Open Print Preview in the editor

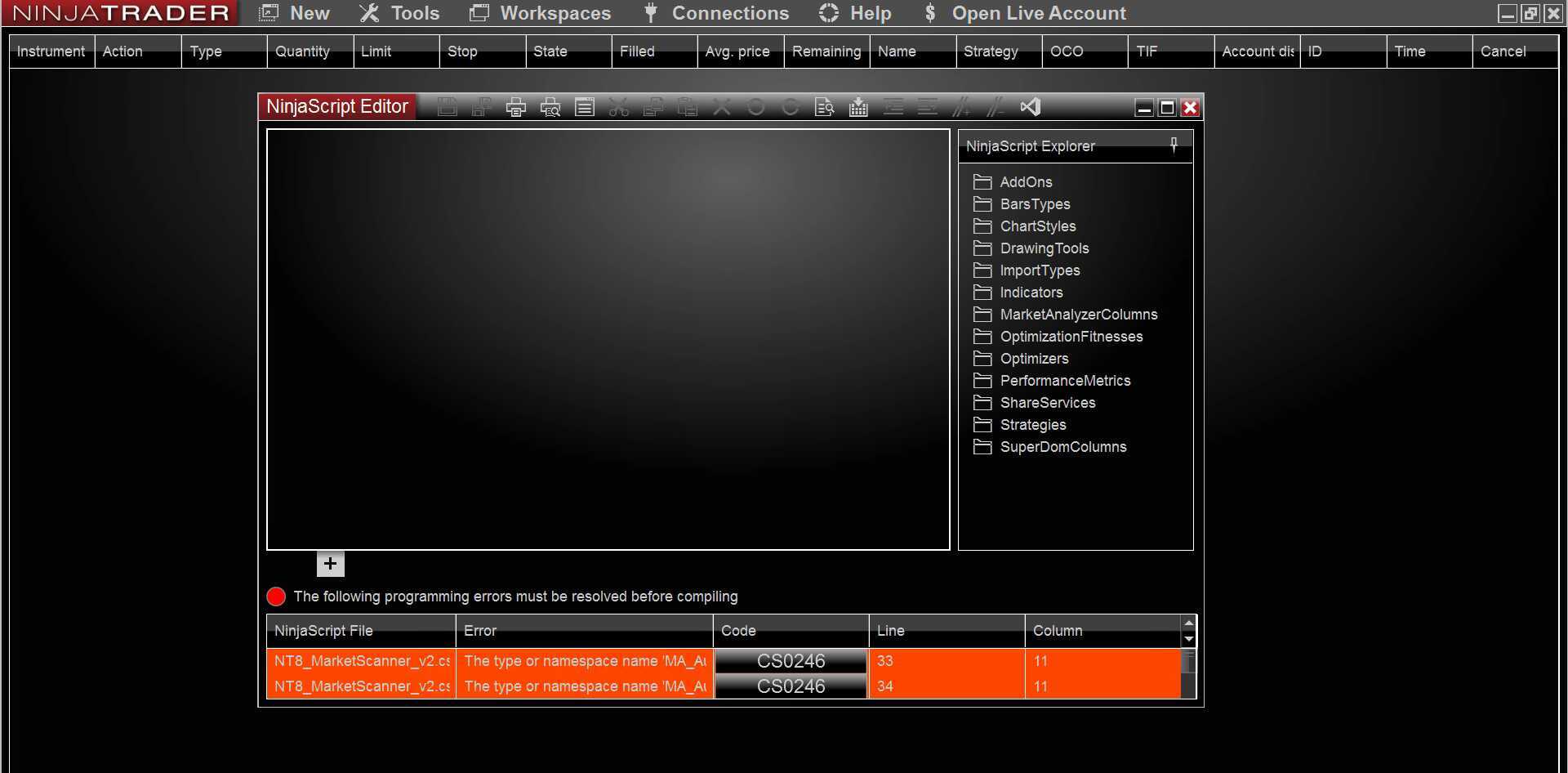[550, 106]
